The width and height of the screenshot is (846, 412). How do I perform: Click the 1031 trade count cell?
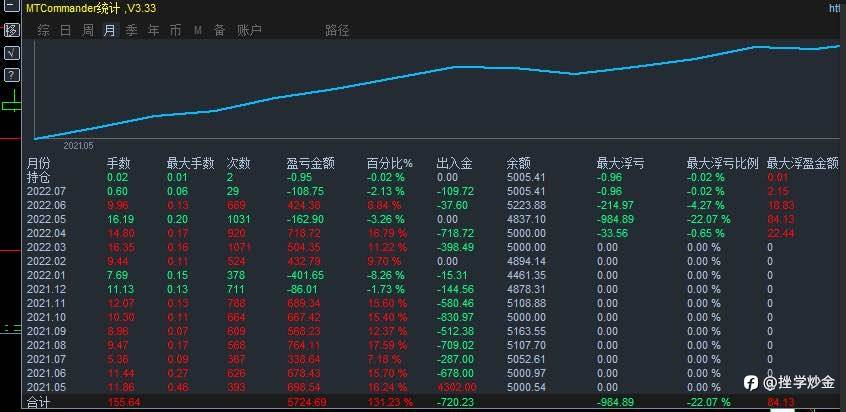(239, 219)
